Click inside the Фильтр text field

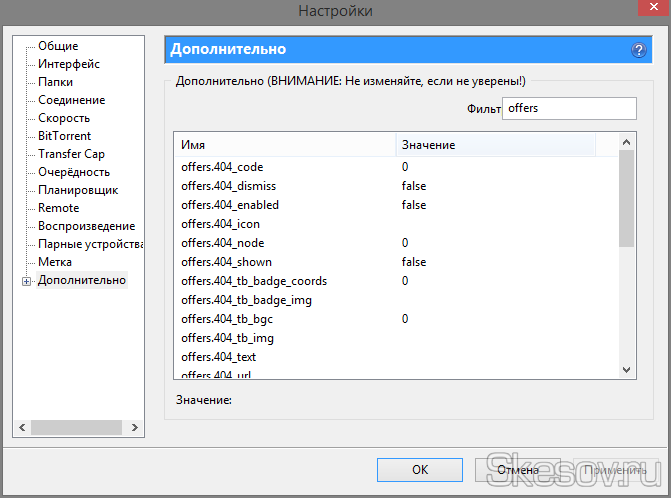coord(568,108)
